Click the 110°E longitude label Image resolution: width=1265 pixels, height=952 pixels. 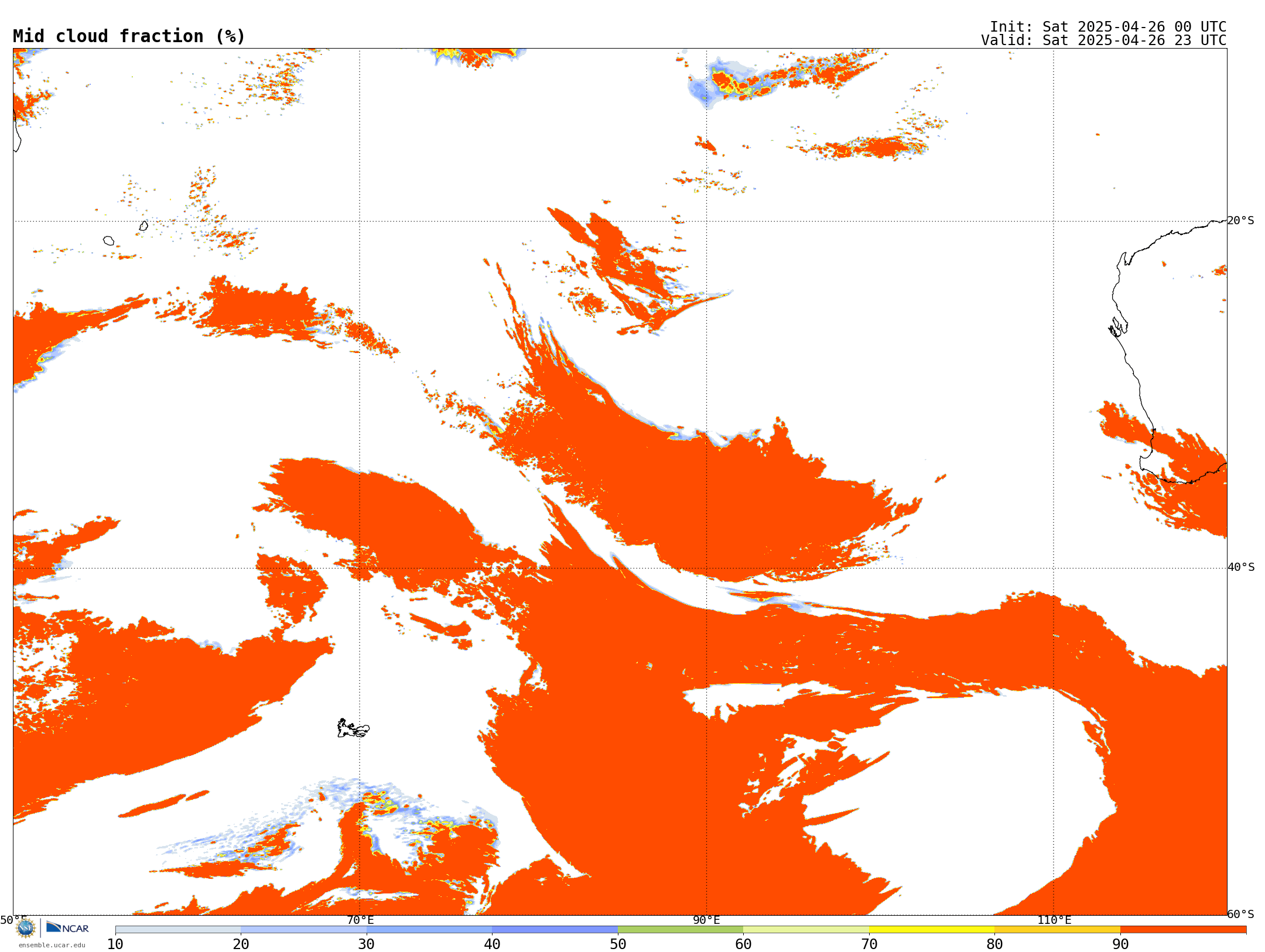pos(1054,920)
